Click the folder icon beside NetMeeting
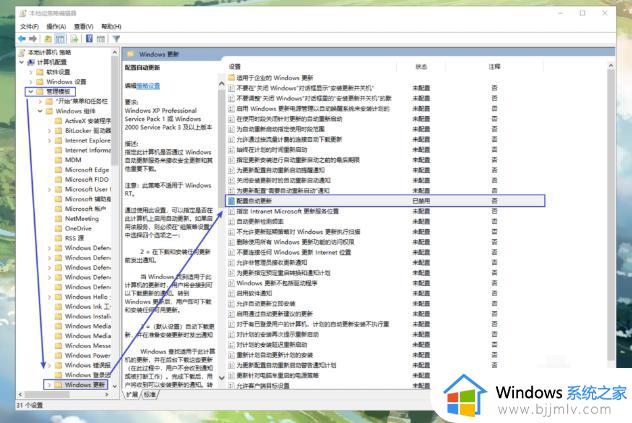632x423 pixels. point(58,219)
